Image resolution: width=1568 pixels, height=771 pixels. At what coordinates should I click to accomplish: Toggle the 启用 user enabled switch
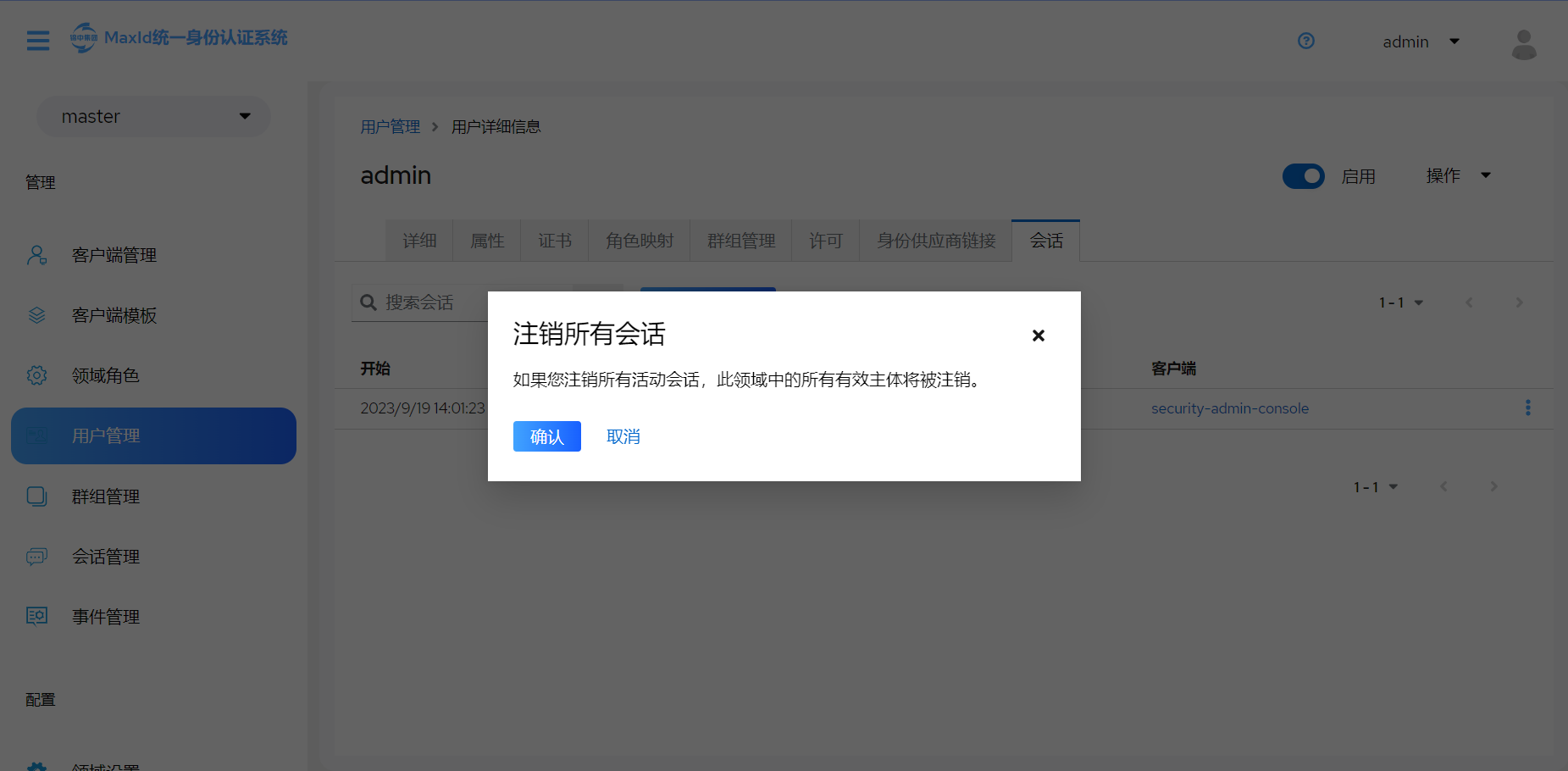point(1303,176)
